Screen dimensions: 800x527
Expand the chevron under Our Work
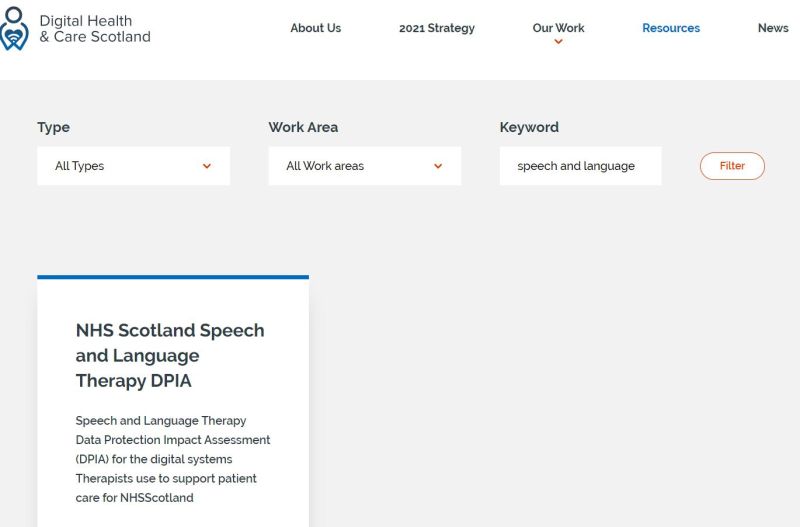coord(558,42)
